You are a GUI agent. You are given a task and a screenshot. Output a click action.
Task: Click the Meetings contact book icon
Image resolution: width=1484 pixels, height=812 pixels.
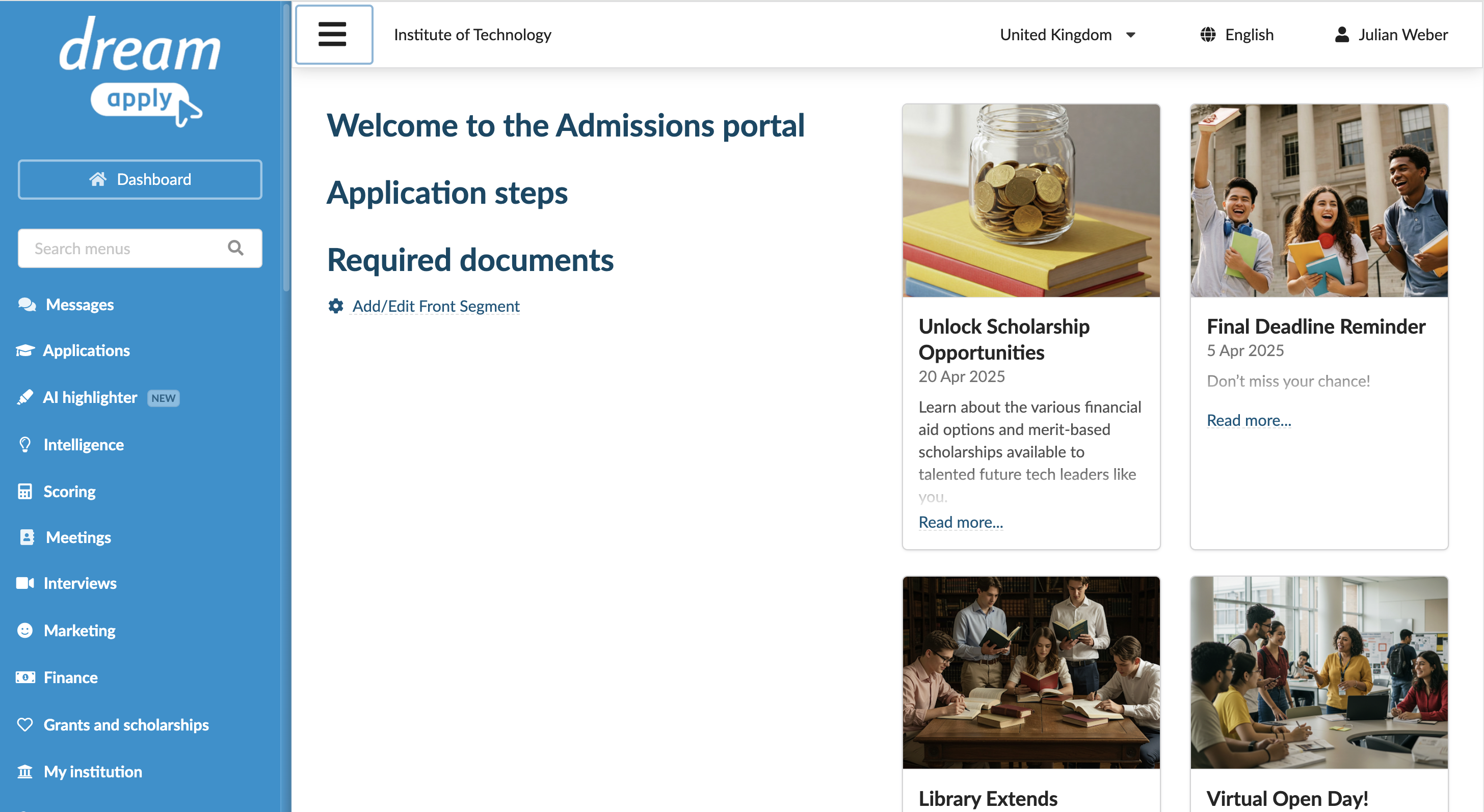(x=27, y=537)
